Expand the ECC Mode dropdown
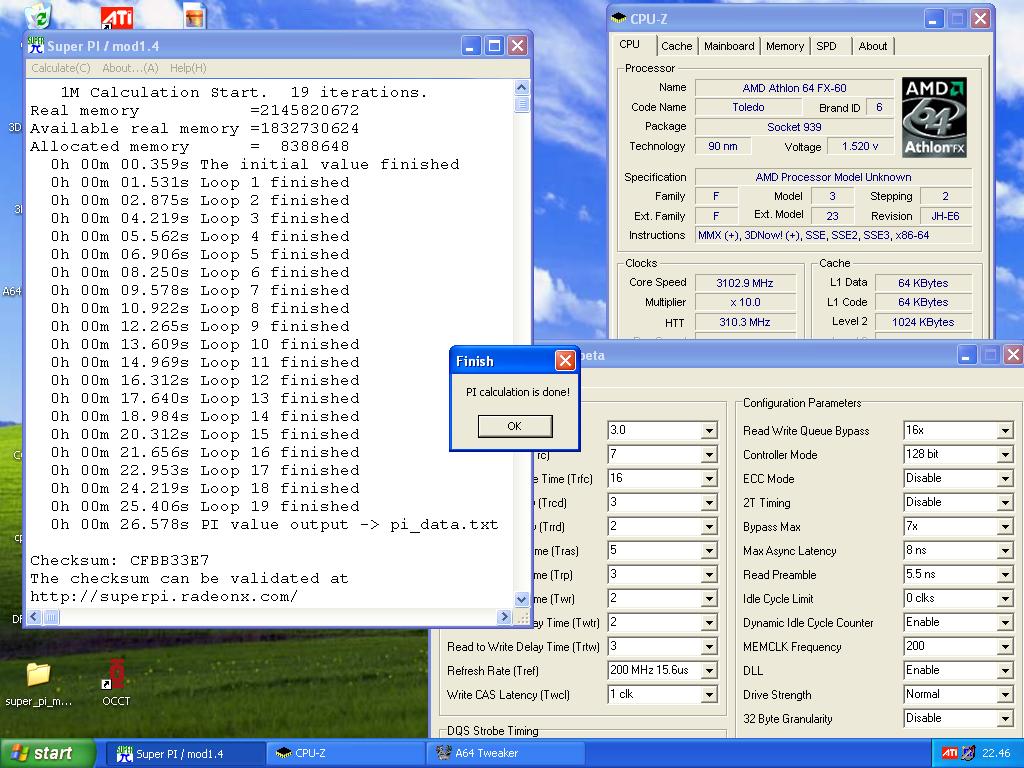Screen dimensions: 1024x768 (x=1006, y=479)
